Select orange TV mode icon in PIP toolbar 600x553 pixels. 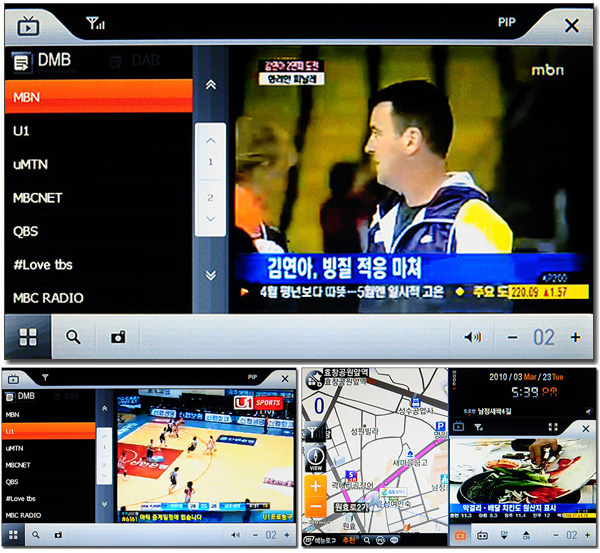(x=460, y=535)
